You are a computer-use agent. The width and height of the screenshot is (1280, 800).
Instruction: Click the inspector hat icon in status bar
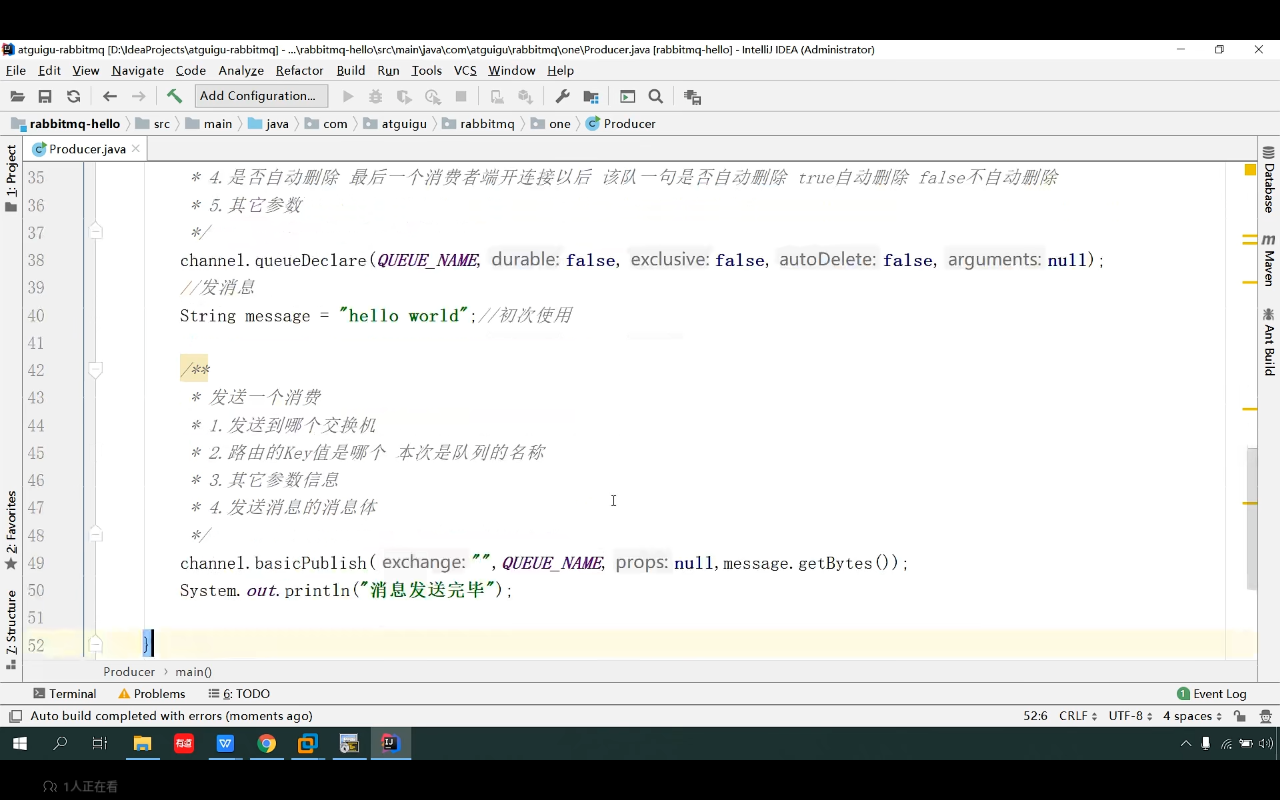1266,716
